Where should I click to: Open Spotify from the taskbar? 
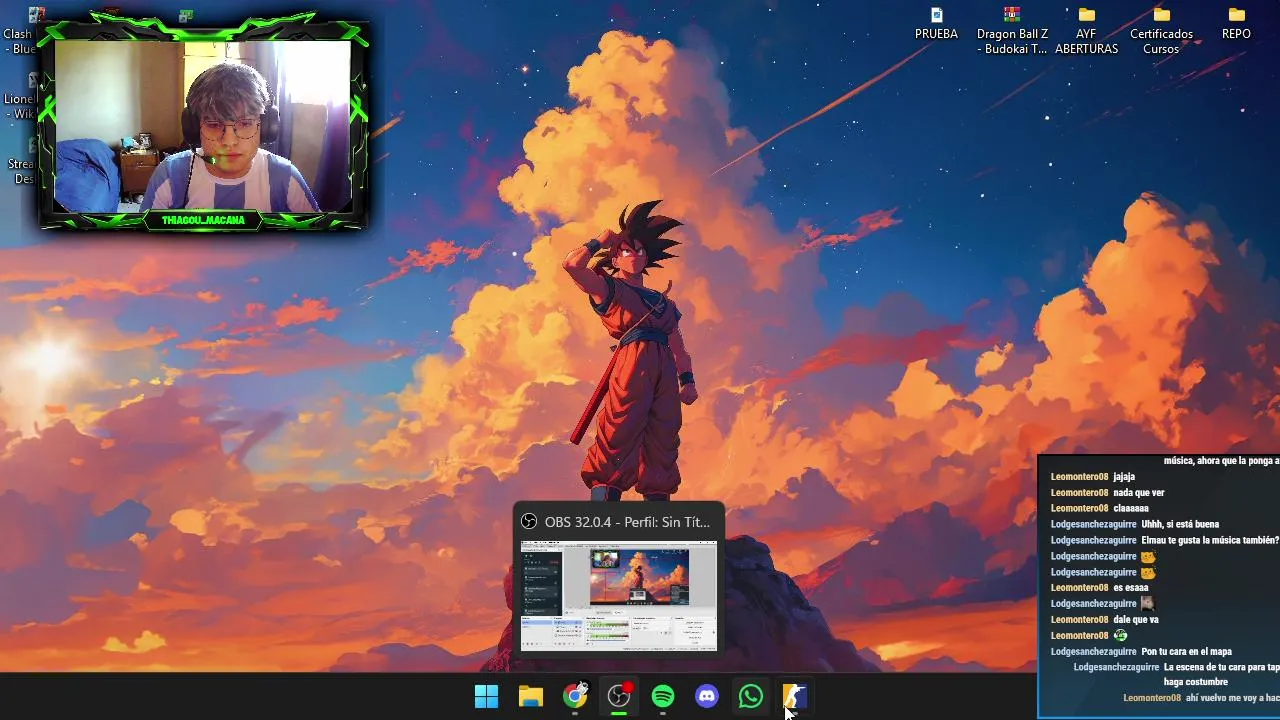tap(663, 697)
